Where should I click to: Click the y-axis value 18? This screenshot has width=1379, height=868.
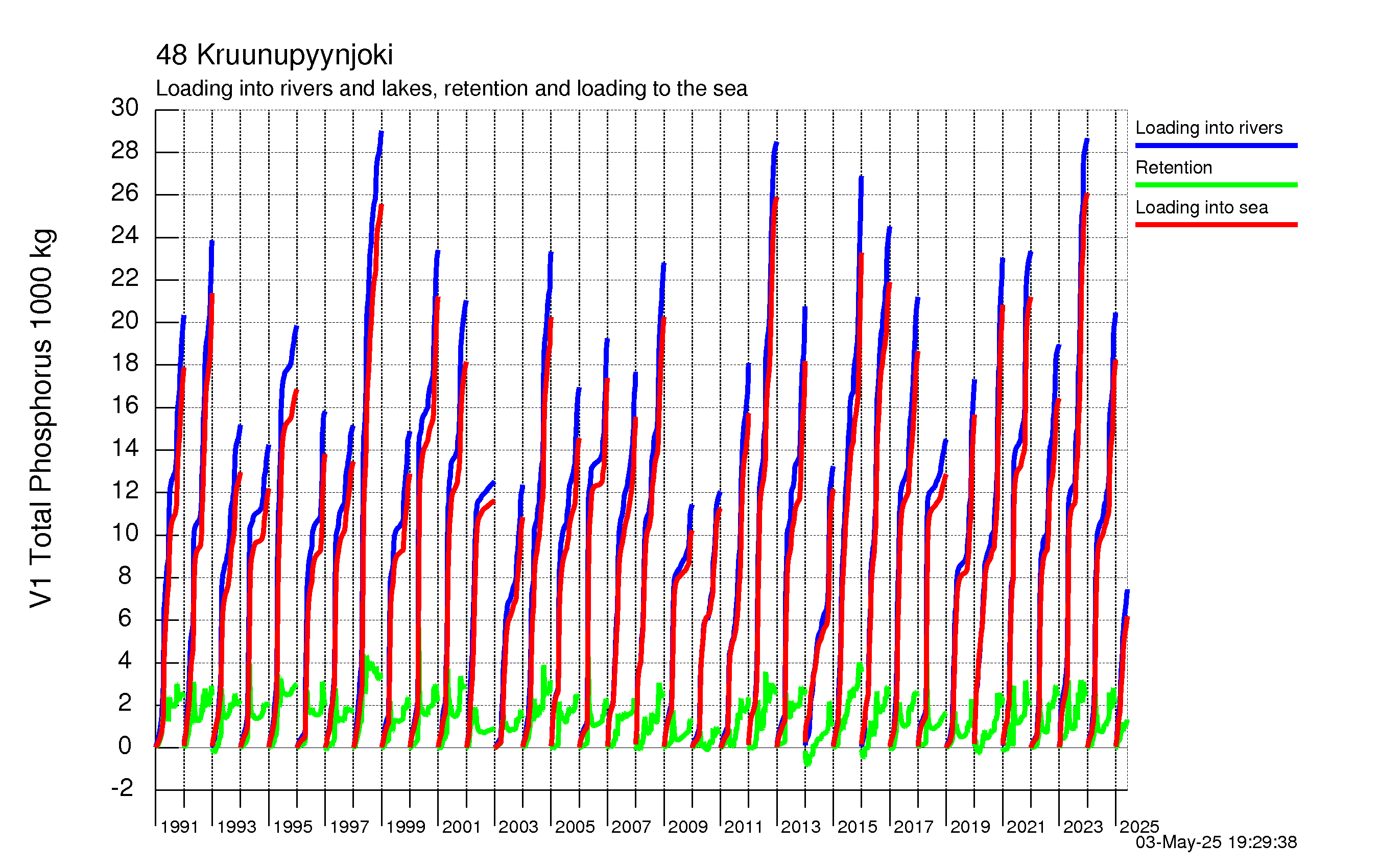[125, 363]
